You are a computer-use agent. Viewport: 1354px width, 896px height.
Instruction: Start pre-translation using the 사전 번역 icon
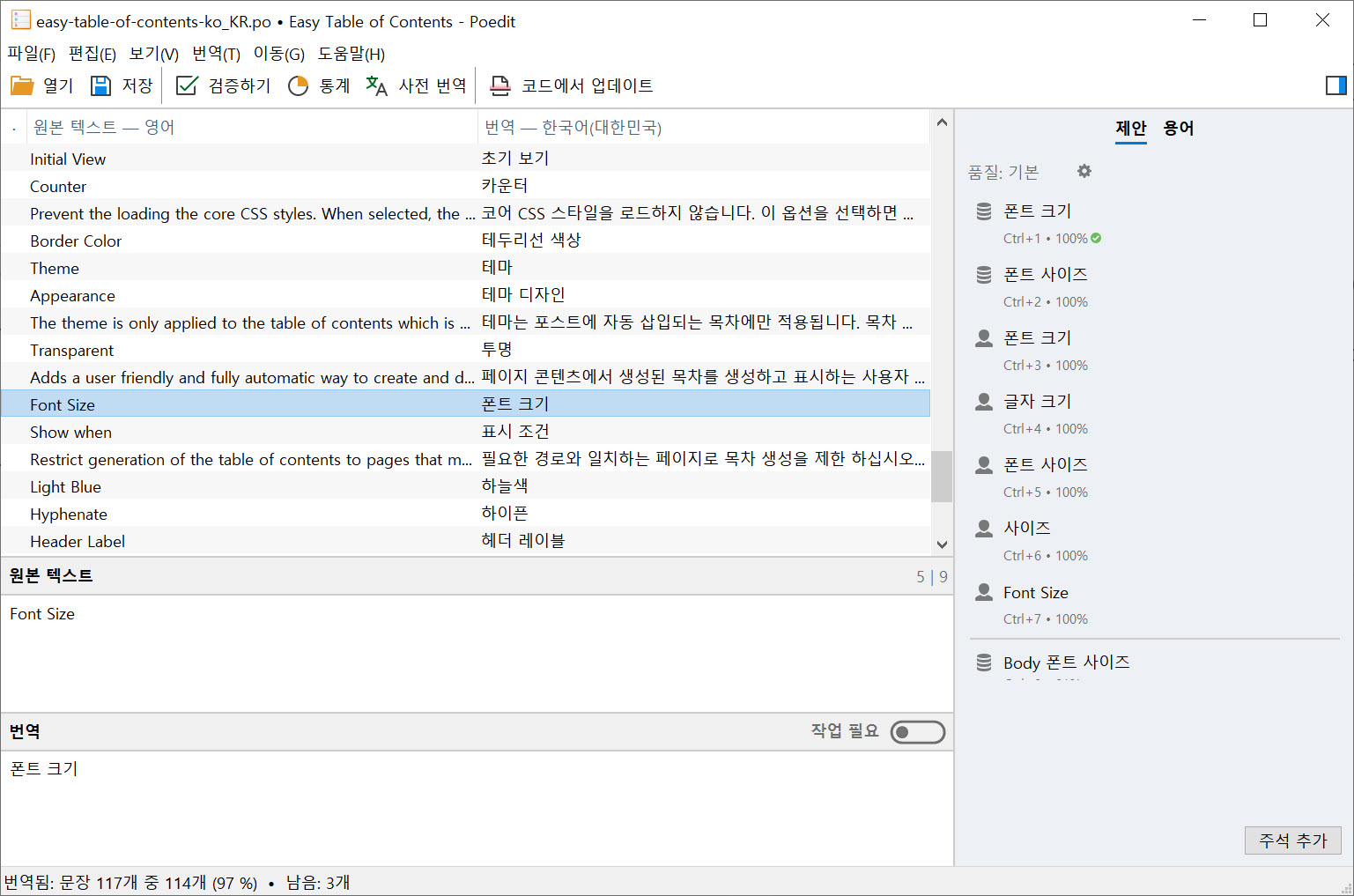[x=376, y=85]
